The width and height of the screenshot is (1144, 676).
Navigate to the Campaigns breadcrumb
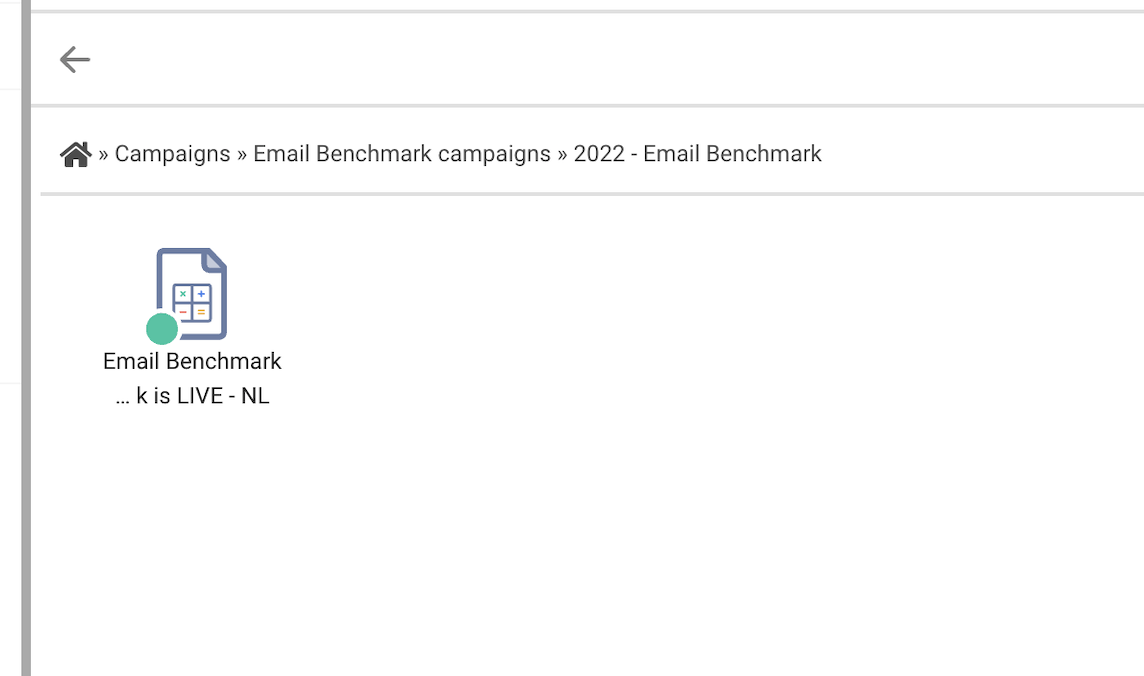click(172, 154)
